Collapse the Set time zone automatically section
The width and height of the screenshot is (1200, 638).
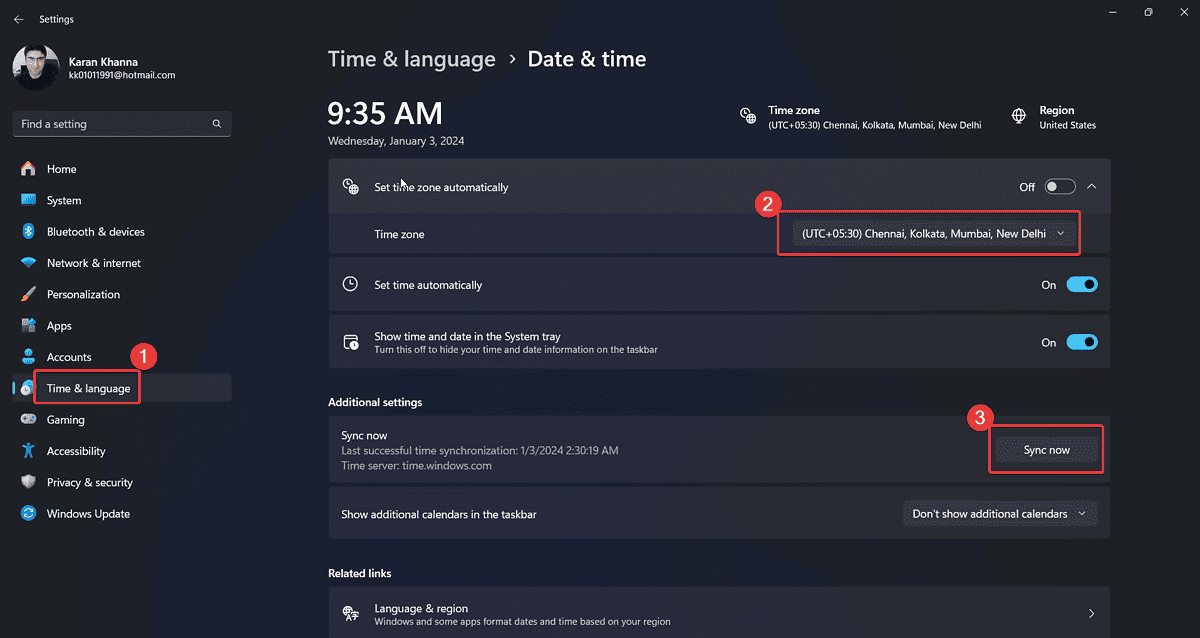click(x=1091, y=187)
